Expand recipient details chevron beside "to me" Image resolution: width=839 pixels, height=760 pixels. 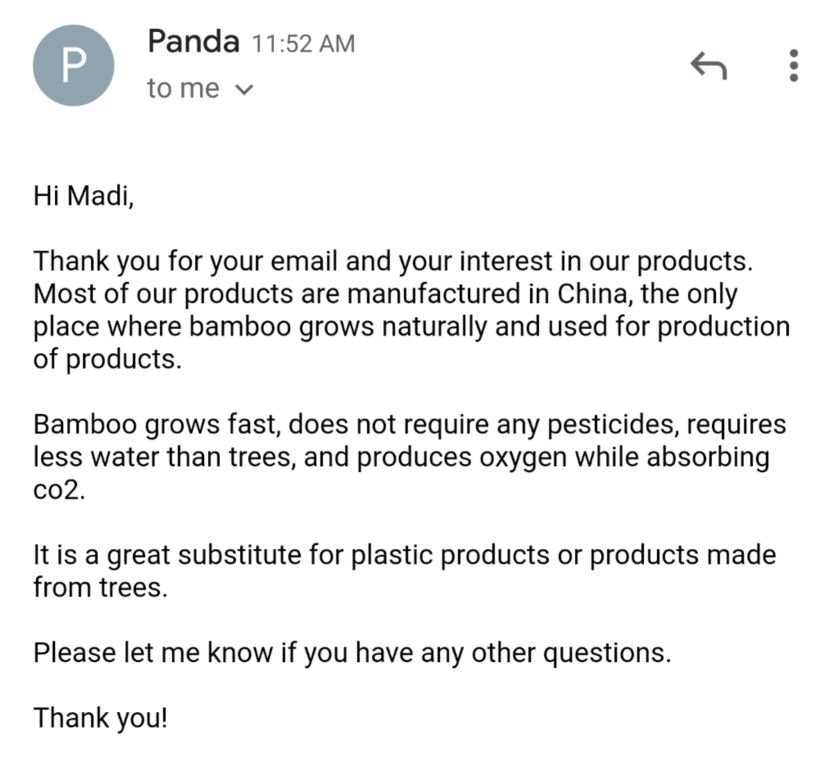click(x=243, y=90)
